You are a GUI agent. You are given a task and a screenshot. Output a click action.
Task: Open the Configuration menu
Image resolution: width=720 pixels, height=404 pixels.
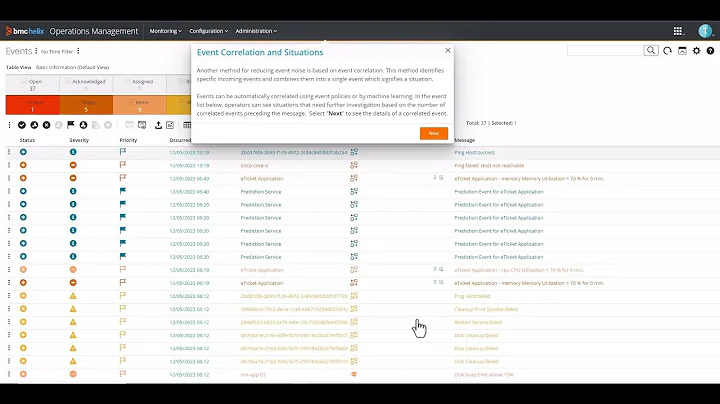pos(208,31)
